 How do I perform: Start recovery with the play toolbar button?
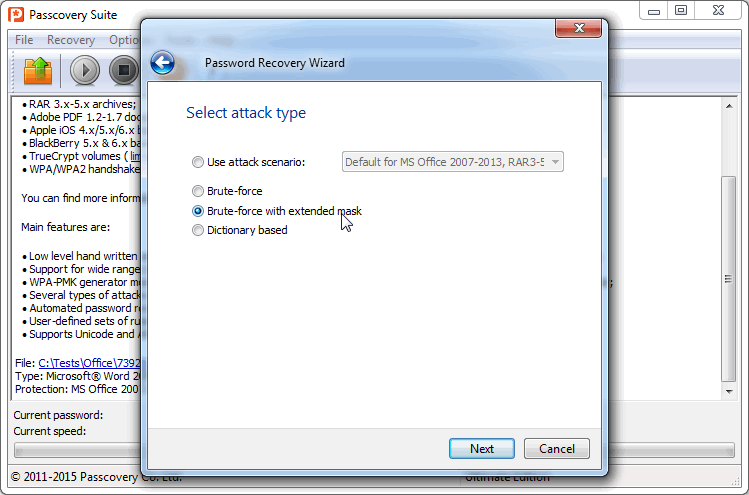[85, 70]
